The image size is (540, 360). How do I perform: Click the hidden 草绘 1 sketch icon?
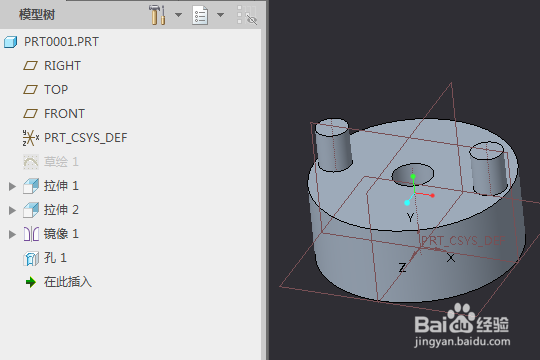coord(31,162)
